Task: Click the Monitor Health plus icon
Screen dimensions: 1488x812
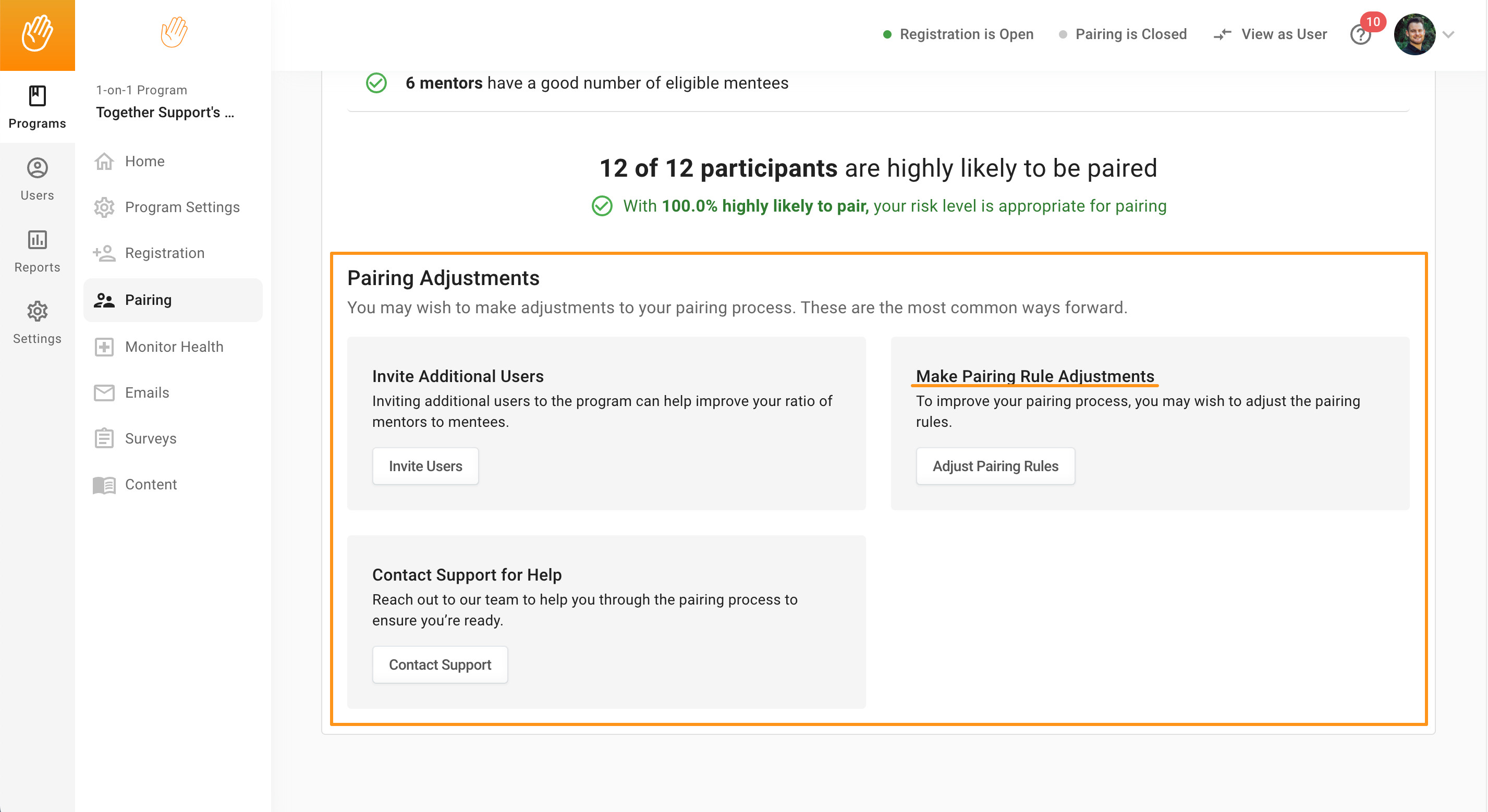Action: [x=104, y=347]
